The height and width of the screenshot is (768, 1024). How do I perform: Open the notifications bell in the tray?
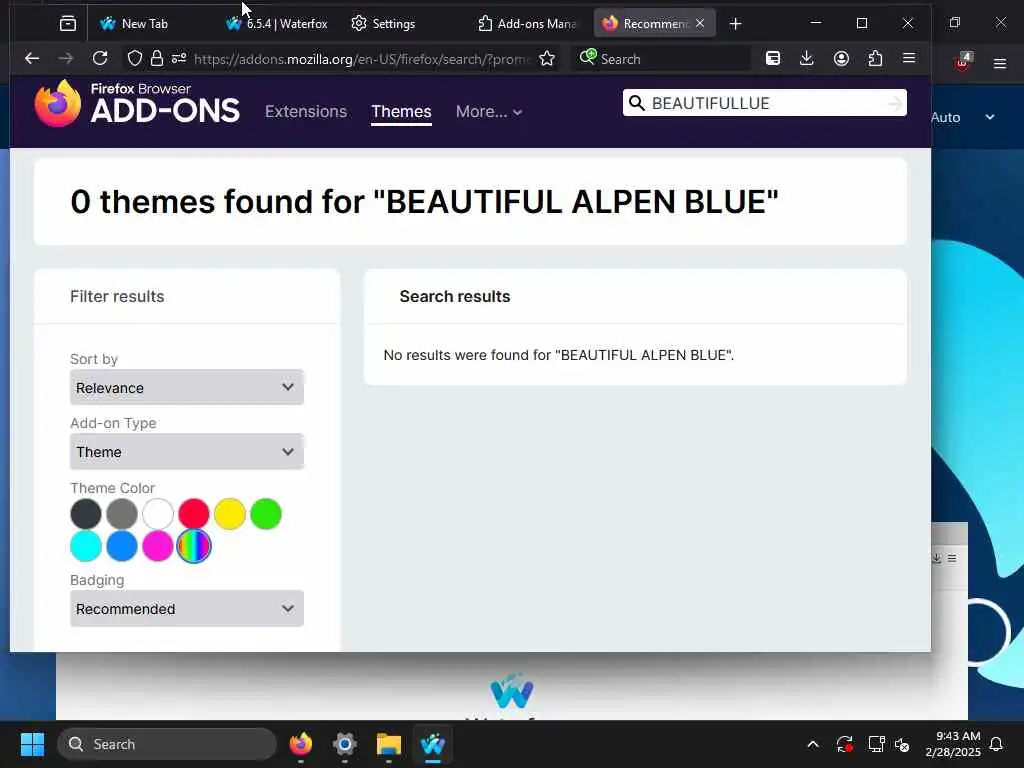(x=997, y=744)
